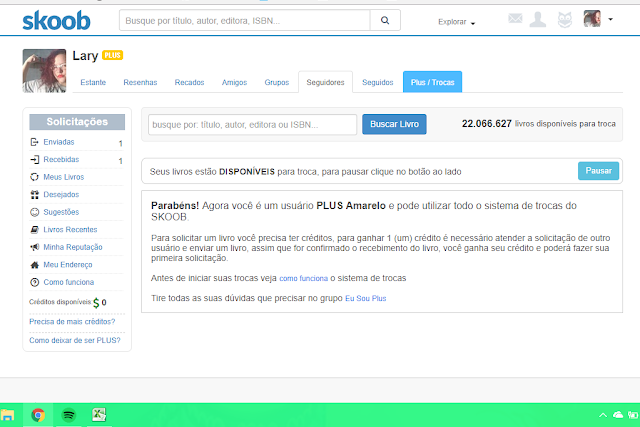Open the Explorar dropdown menu
Image resolution: width=640 pixels, height=427 pixels.
point(456,22)
